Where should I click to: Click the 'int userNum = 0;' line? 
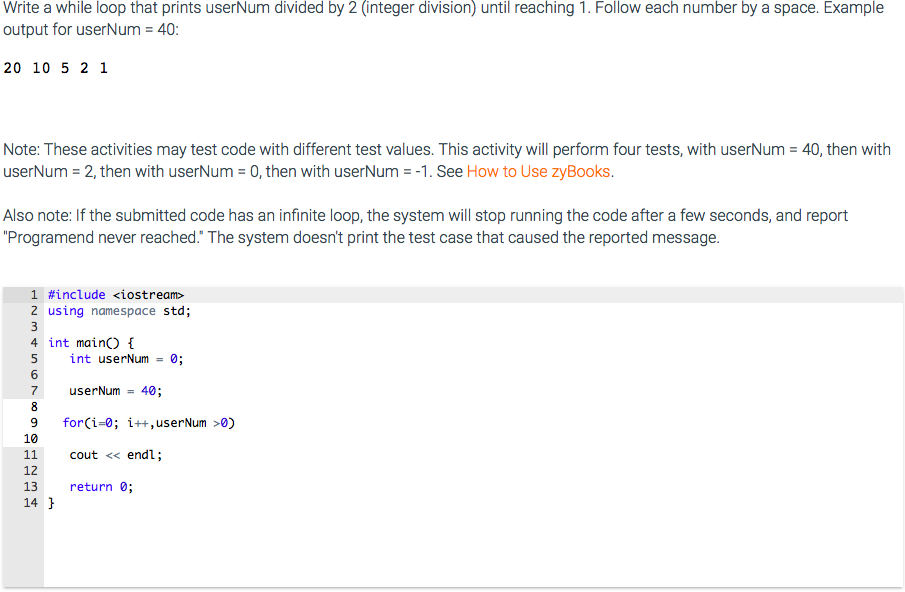[126, 359]
